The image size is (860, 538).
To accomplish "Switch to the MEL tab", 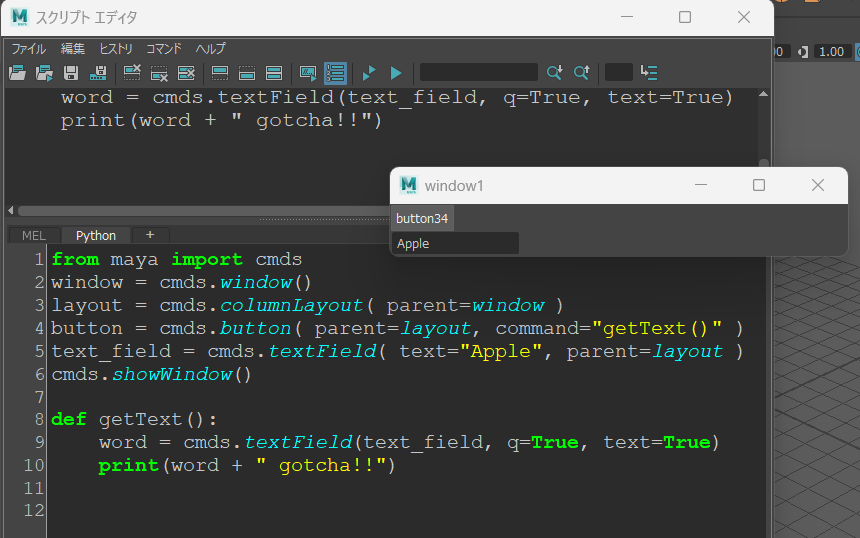I will tap(33, 235).
